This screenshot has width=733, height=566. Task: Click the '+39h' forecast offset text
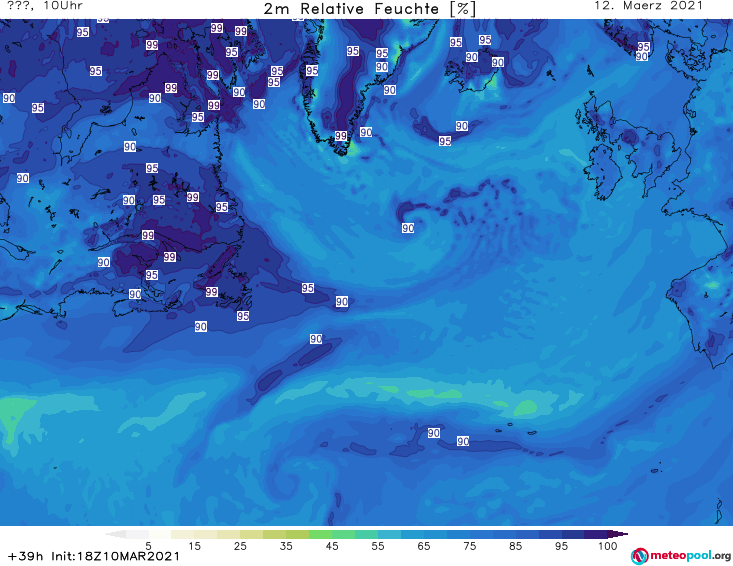click(25, 556)
